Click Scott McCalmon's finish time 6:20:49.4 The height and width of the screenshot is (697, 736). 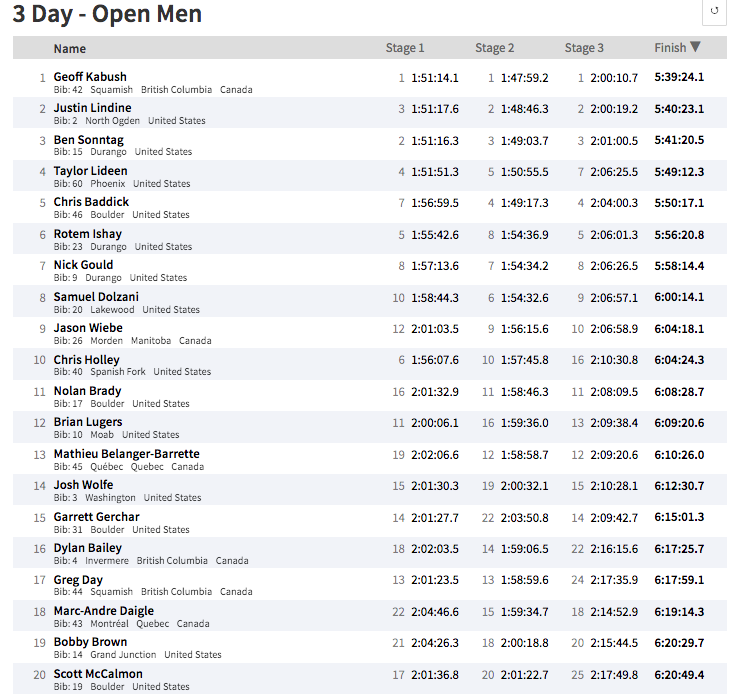[679, 675]
